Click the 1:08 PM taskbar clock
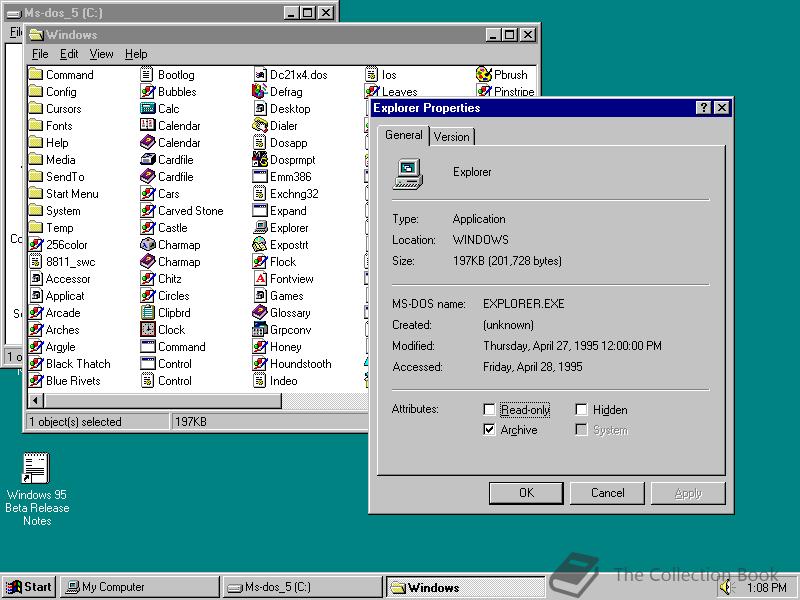Viewport: 800px width, 600px height. click(x=766, y=588)
